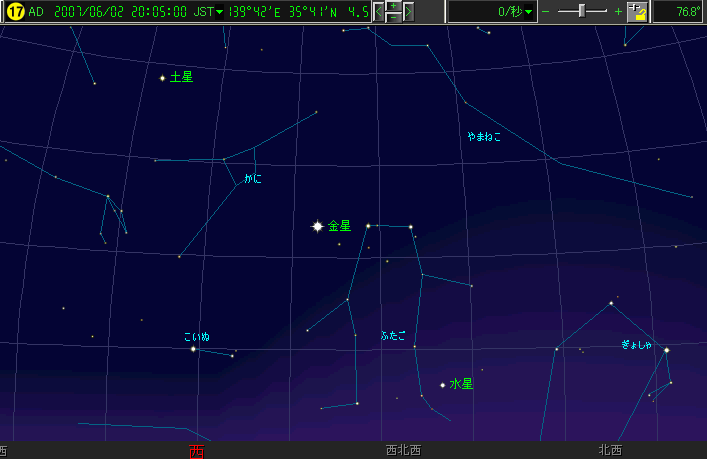This screenshot has width=707, height=459.
Task: Toggle the field-of-view lock icon
Action: (638, 12)
